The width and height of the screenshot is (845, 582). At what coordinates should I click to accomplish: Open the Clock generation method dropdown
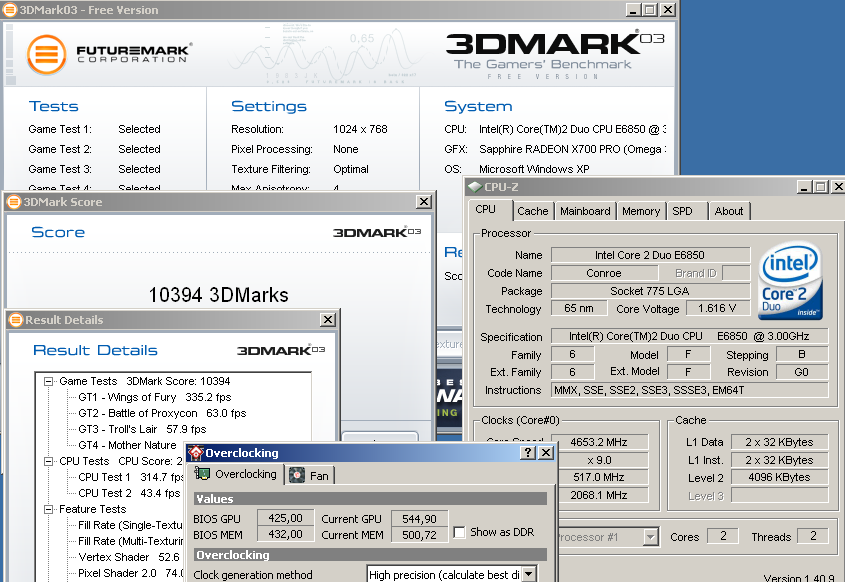[529, 574]
